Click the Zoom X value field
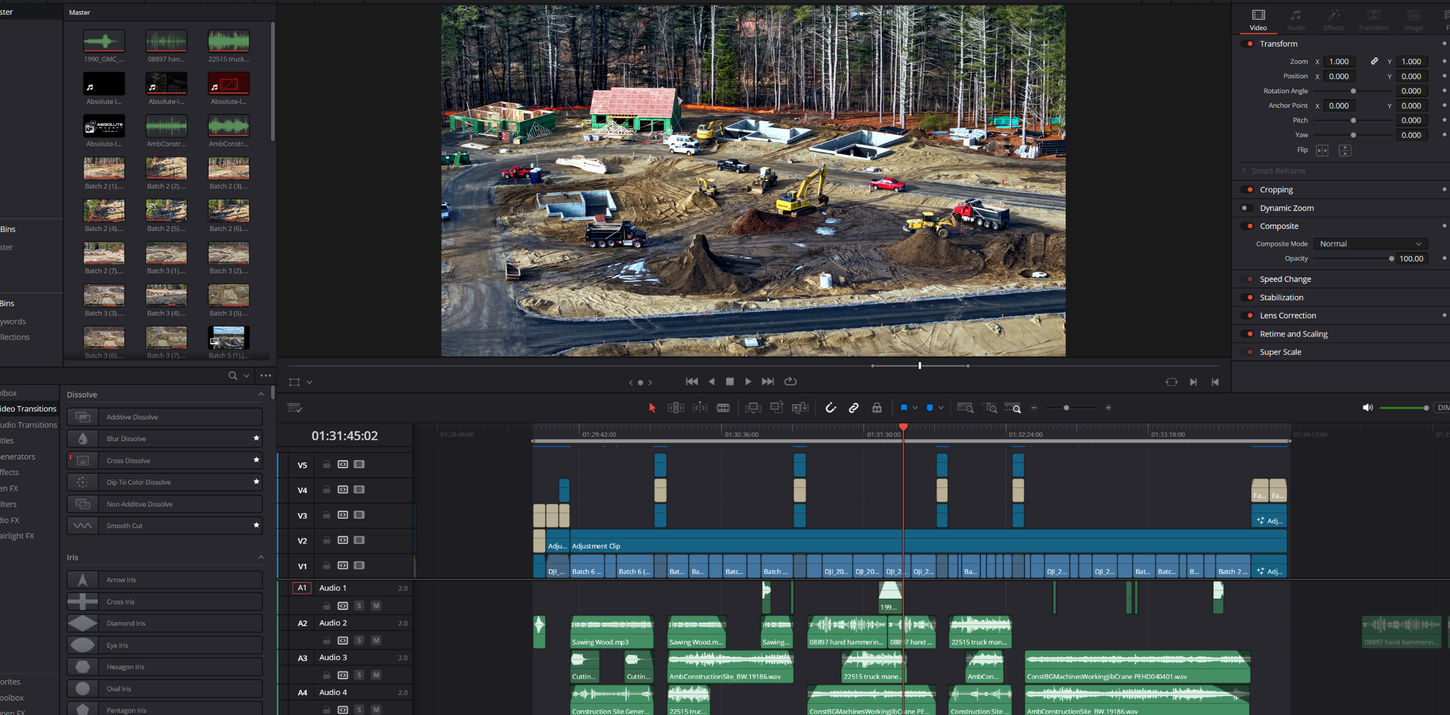Image resolution: width=1450 pixels, height=715 pixels. pos(1339,62)
